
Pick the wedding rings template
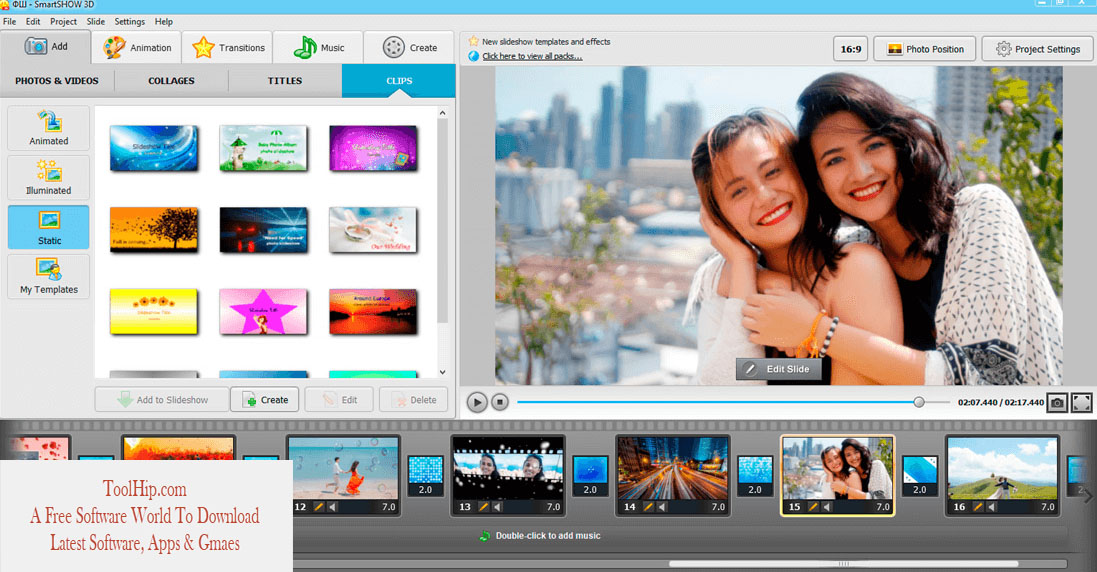coord(373,230)
